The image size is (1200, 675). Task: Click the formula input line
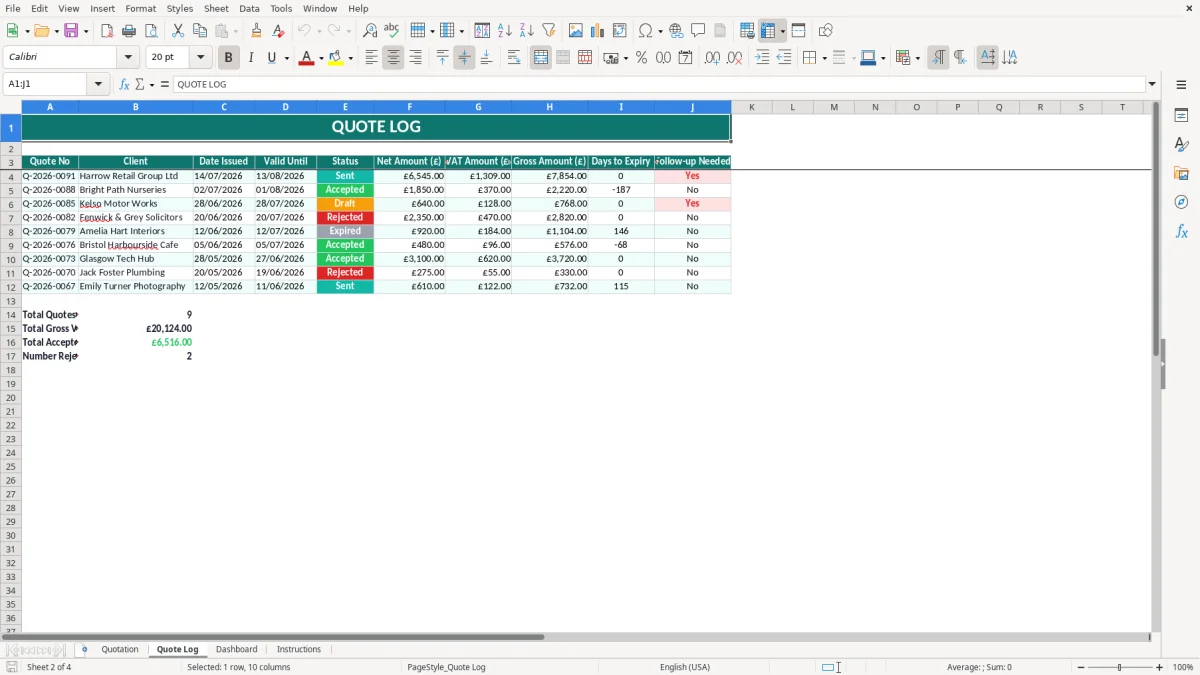pyautogui.click(x=658, y=85)
